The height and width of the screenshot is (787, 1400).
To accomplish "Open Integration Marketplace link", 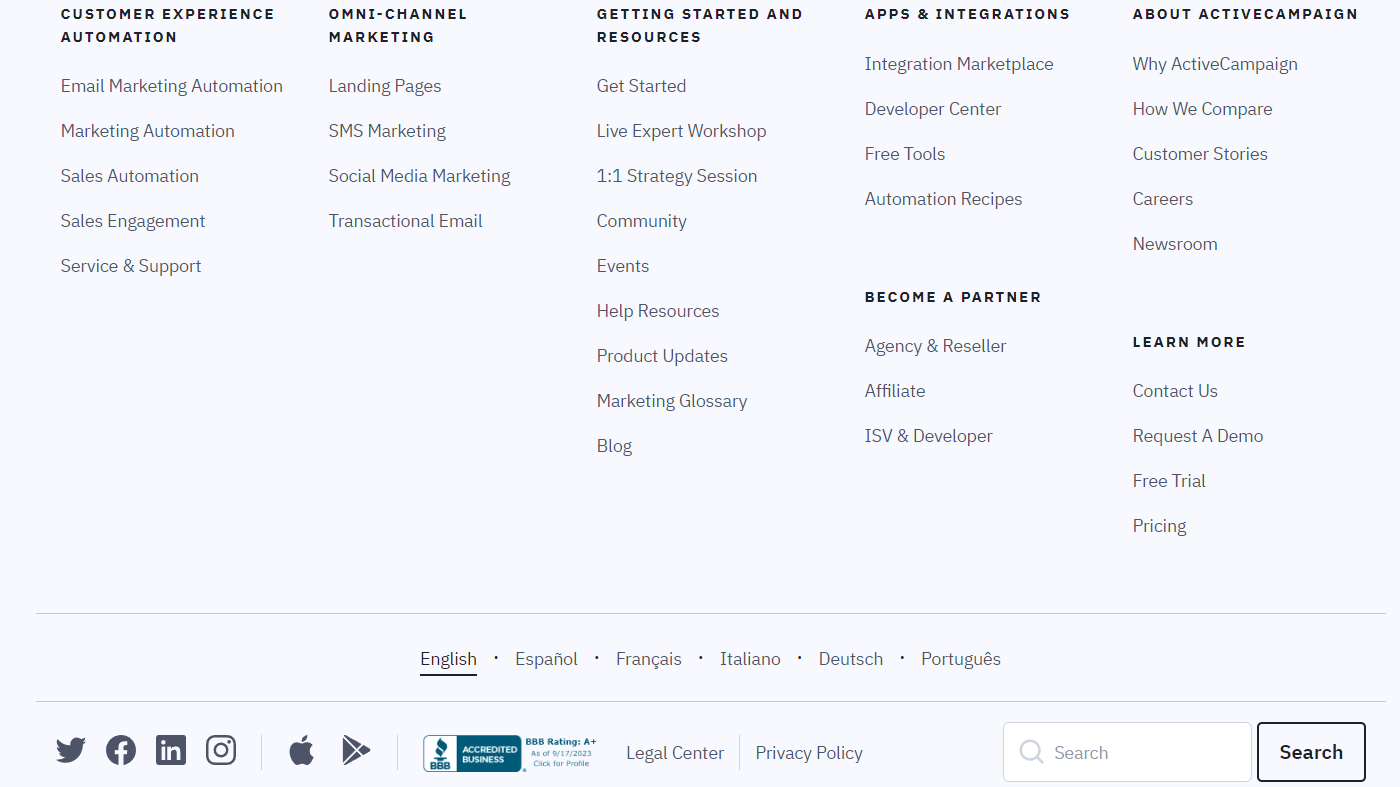I will (959, 64).
